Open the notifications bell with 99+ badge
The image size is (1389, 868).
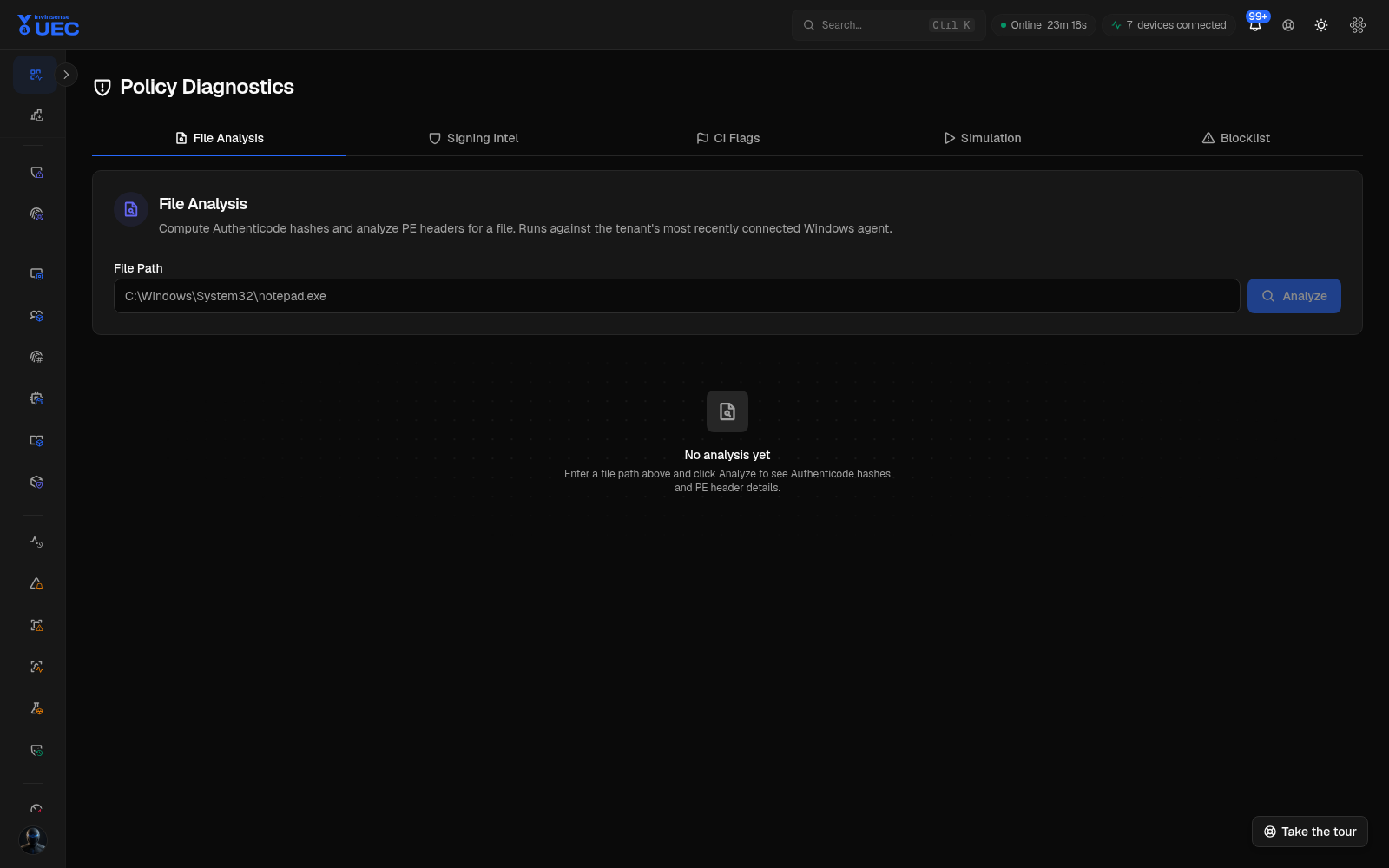(1255, 25)
